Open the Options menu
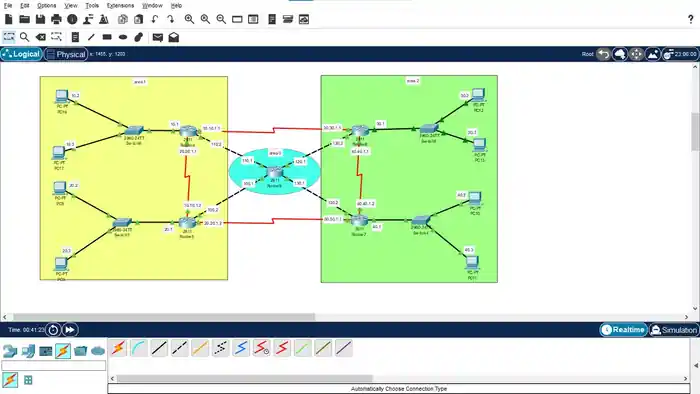 (x=46, y=5)
